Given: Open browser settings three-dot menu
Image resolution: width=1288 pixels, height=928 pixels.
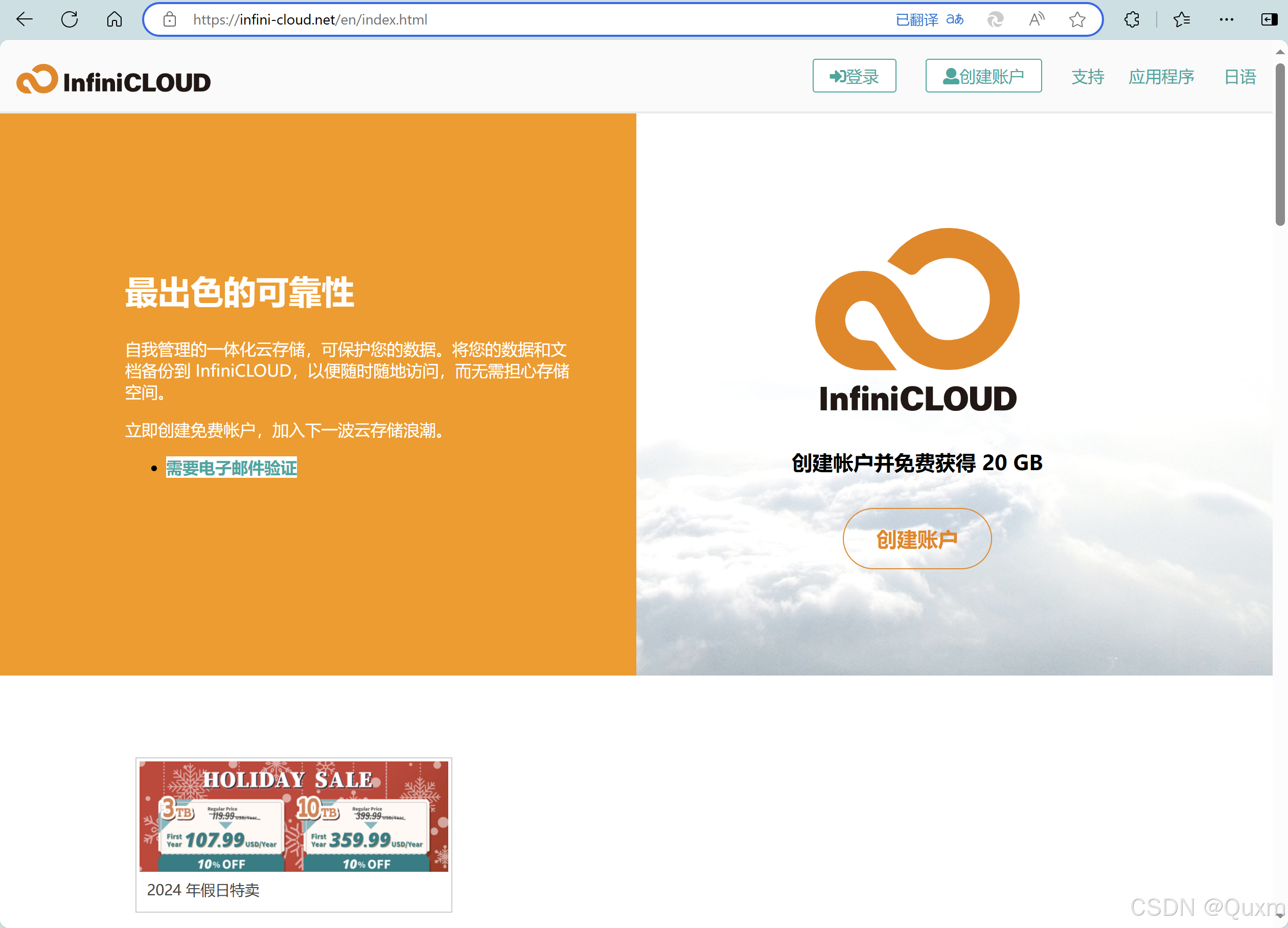Looking at the screenshot, I should pyautogui.click(x=1226, y=20).
